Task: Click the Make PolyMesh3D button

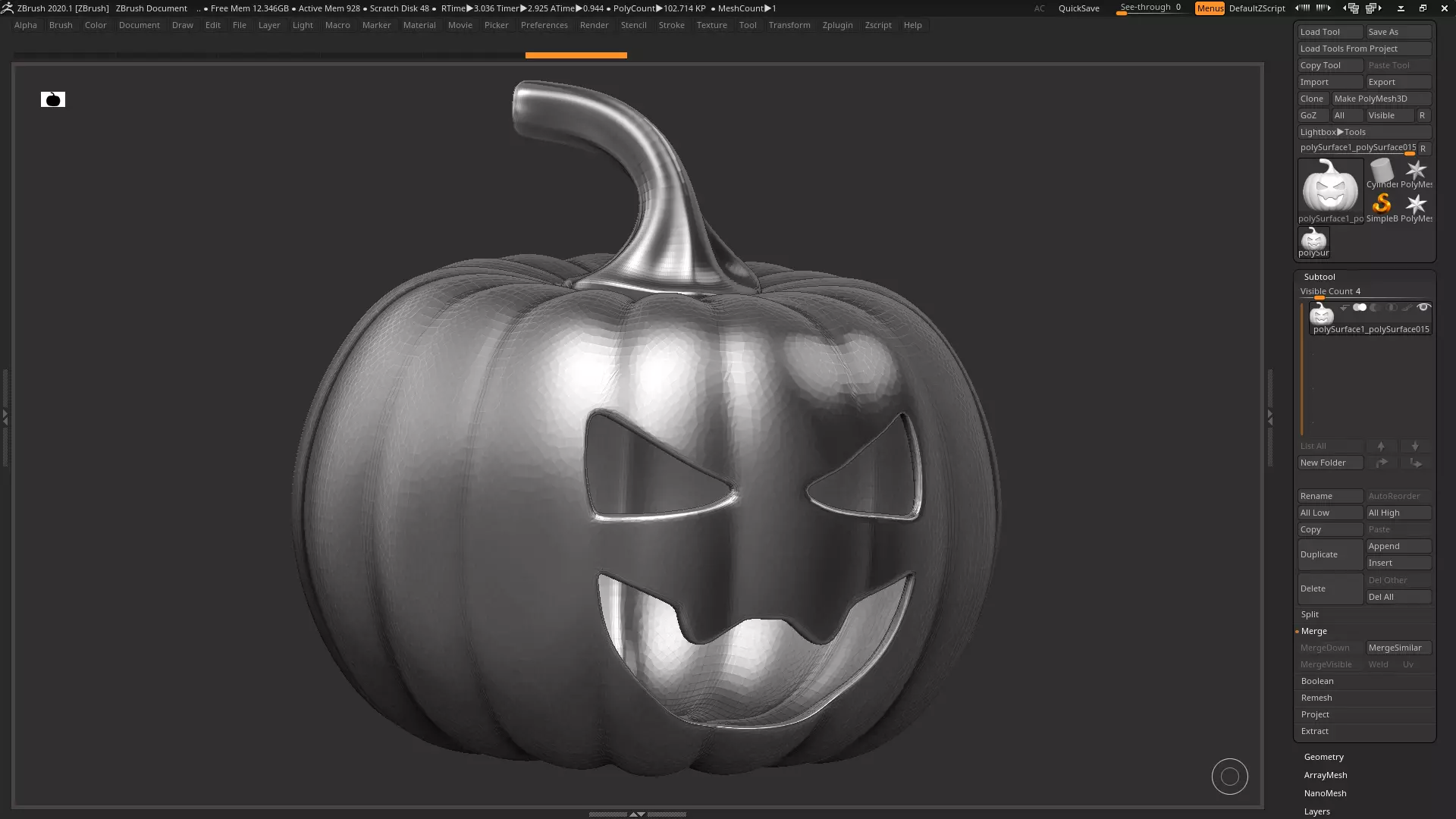Action: tap(1380, 99)
